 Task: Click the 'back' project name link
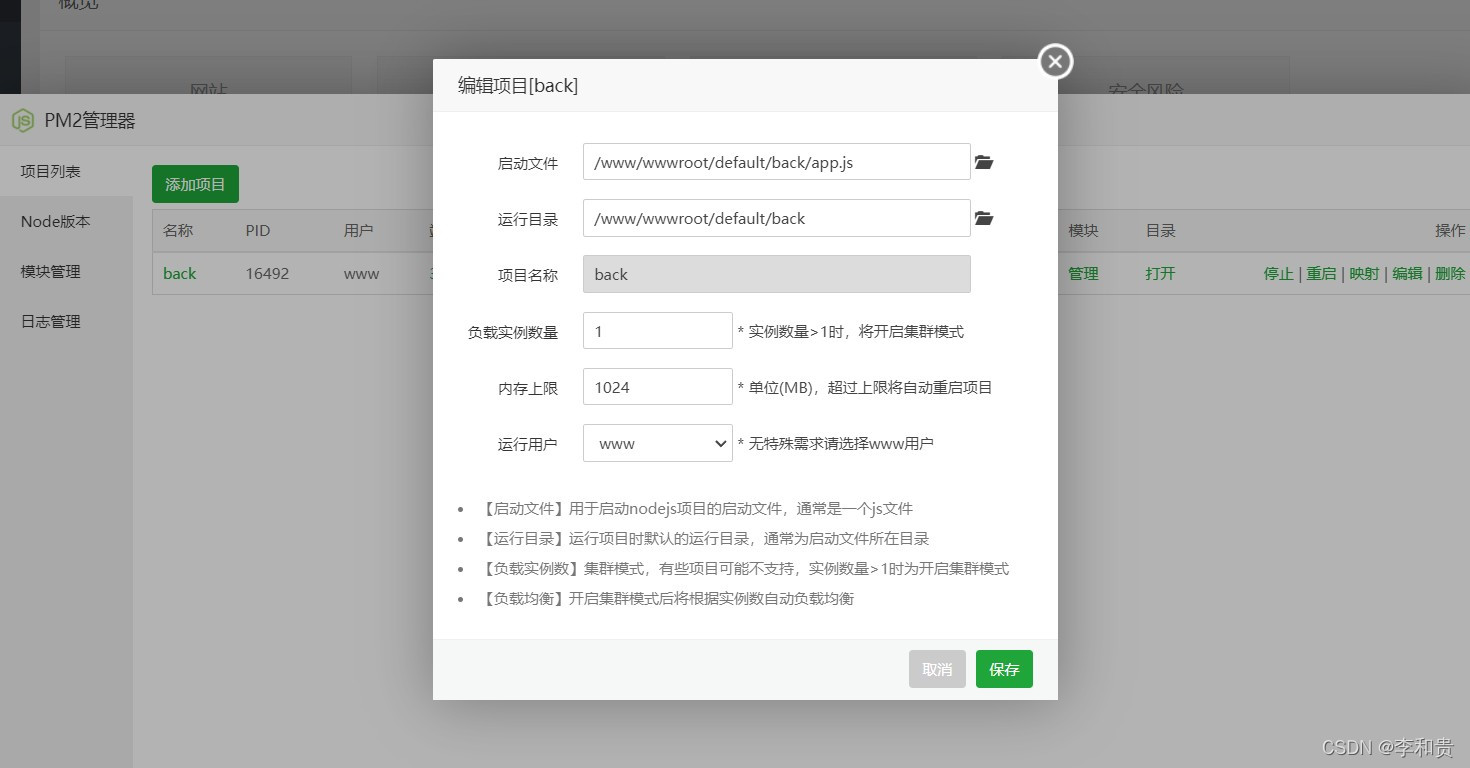(180, 273)
